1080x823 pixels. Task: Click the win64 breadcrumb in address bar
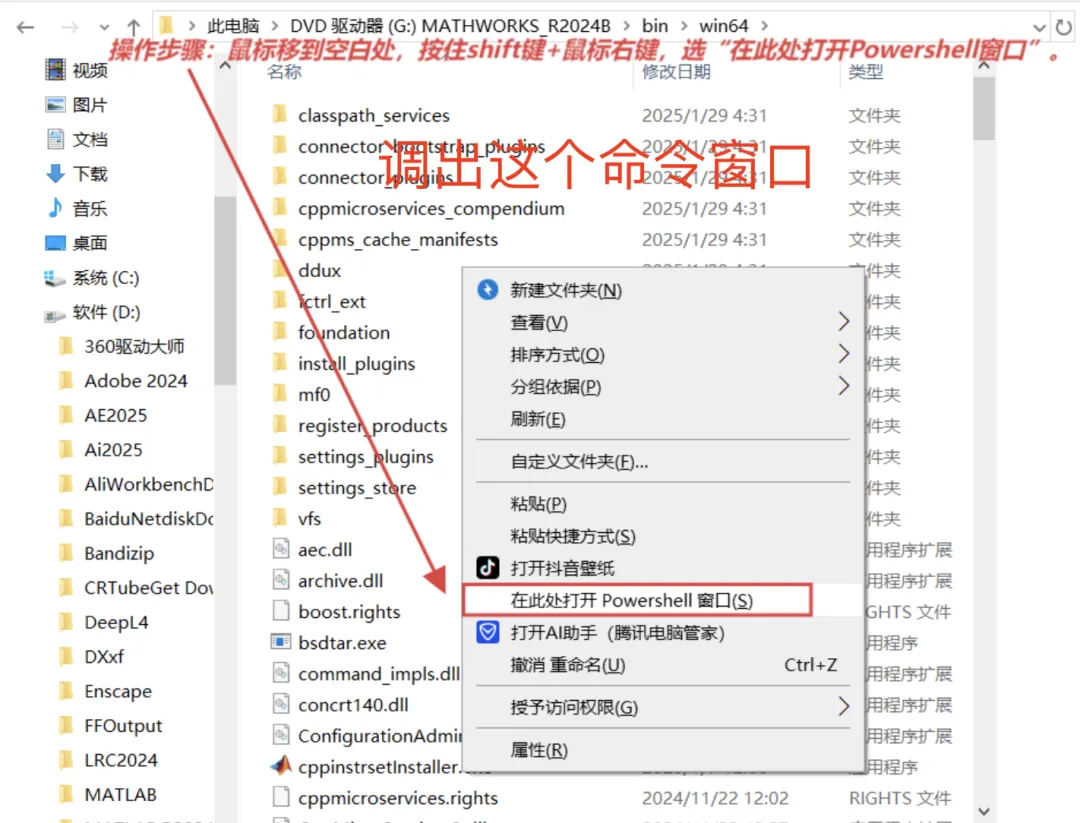click(723, 26)
